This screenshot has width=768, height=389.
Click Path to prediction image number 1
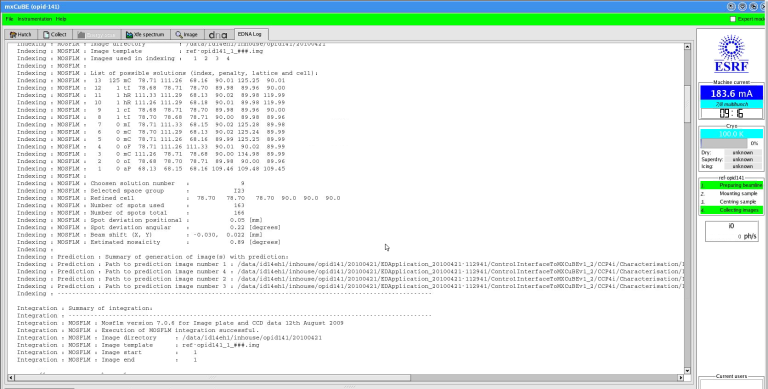[350, 264]
